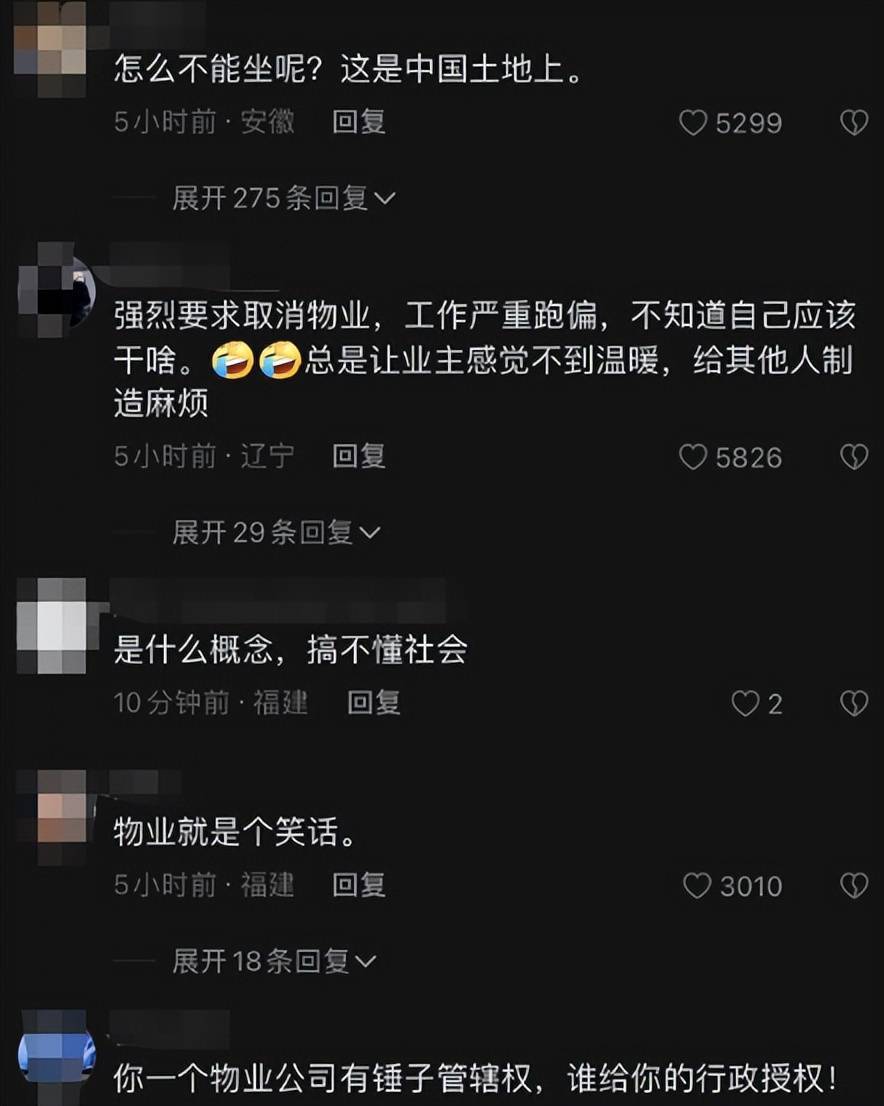Image resolution: width=884 pixels, height=1106 pixels.
Task: Open avatar of 是什么概念 commenter
Action: click(x=52, y=626)
